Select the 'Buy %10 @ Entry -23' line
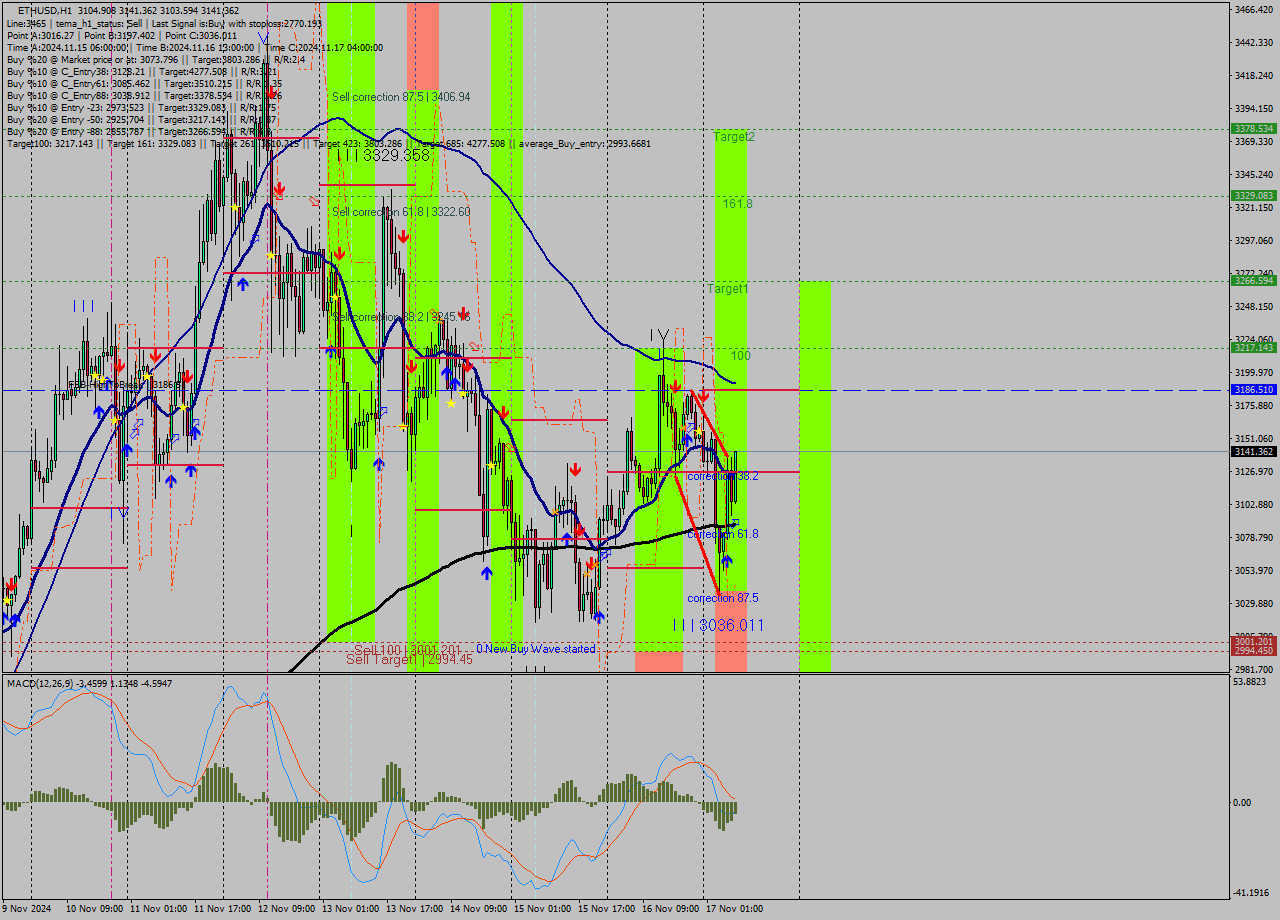 click(x=141, y=107)
